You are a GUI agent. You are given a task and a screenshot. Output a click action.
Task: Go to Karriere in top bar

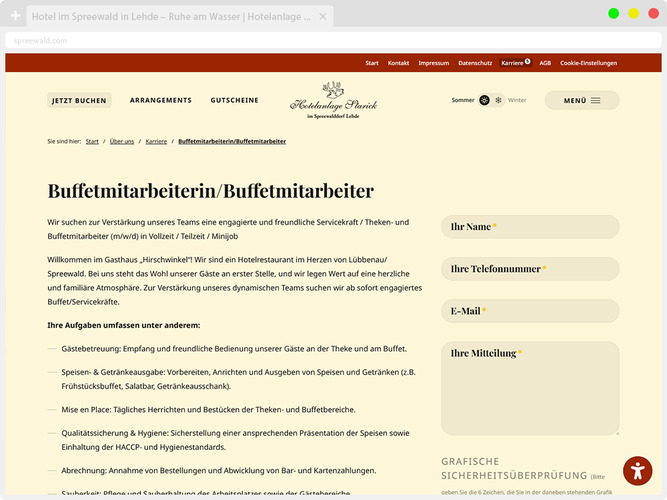[x=513, y=63]
